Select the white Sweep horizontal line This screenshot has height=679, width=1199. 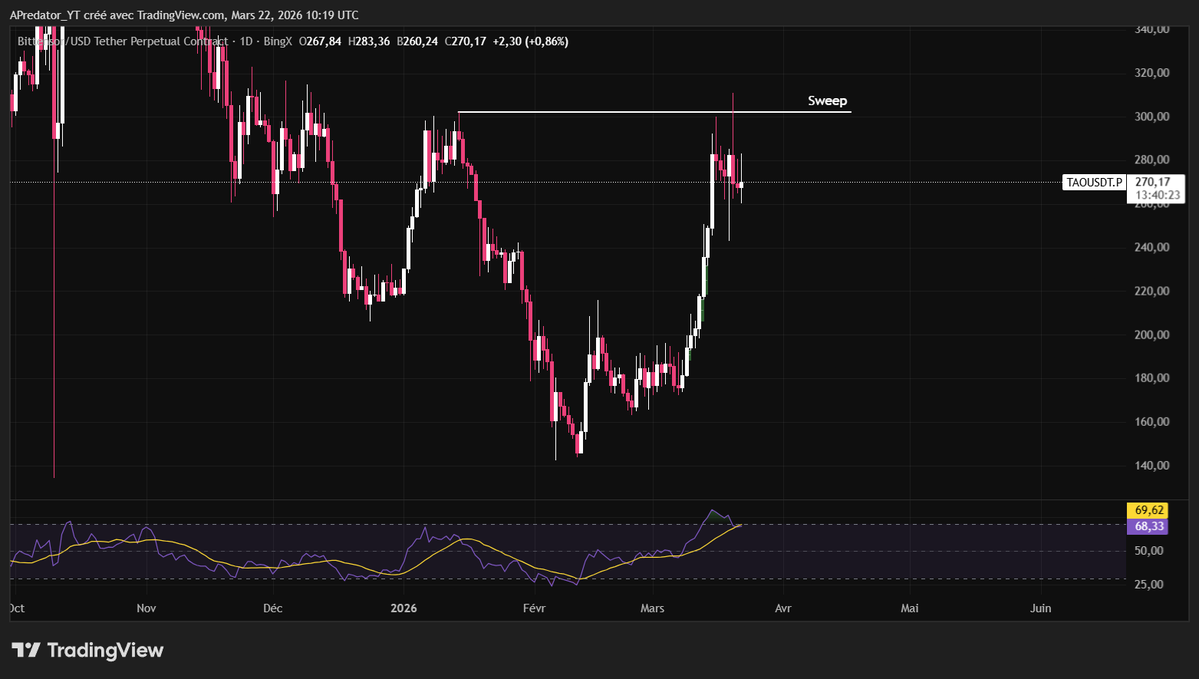tap(655, 112)
